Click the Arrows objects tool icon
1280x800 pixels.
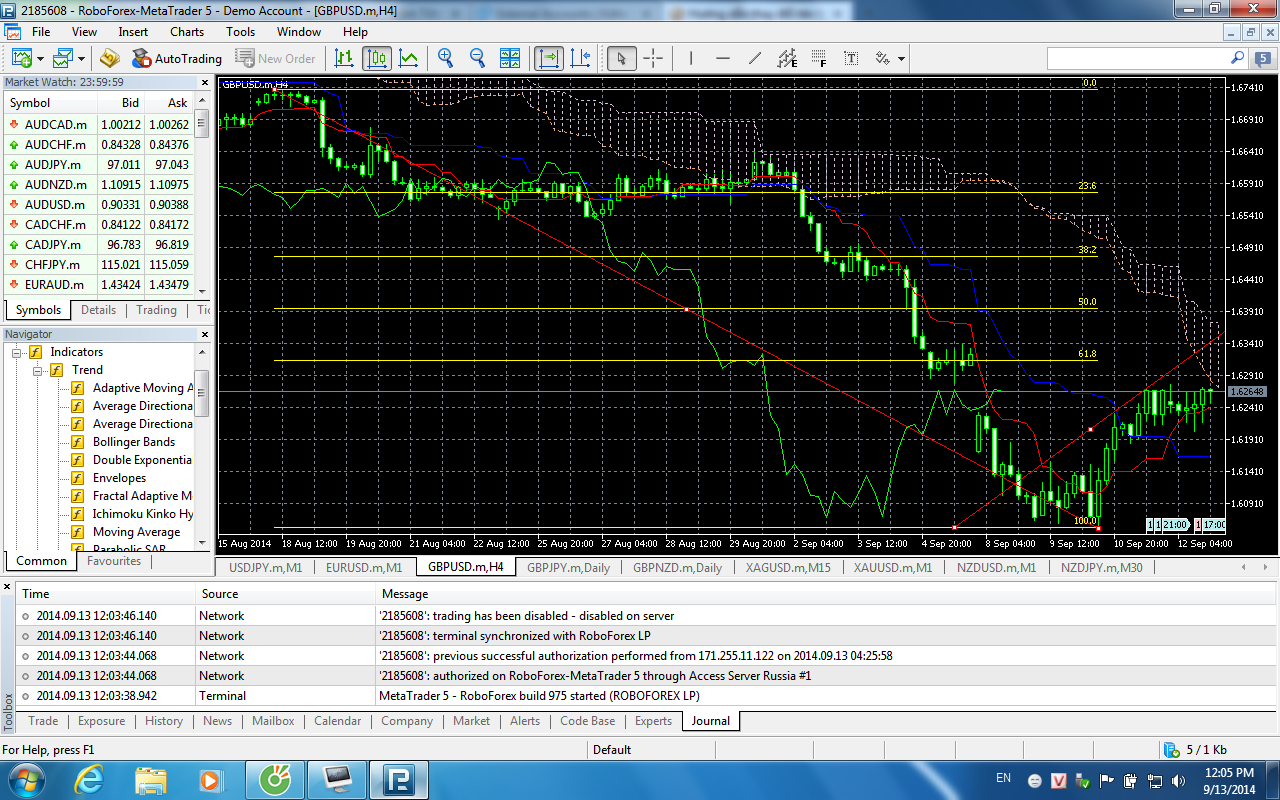(883, 58)
